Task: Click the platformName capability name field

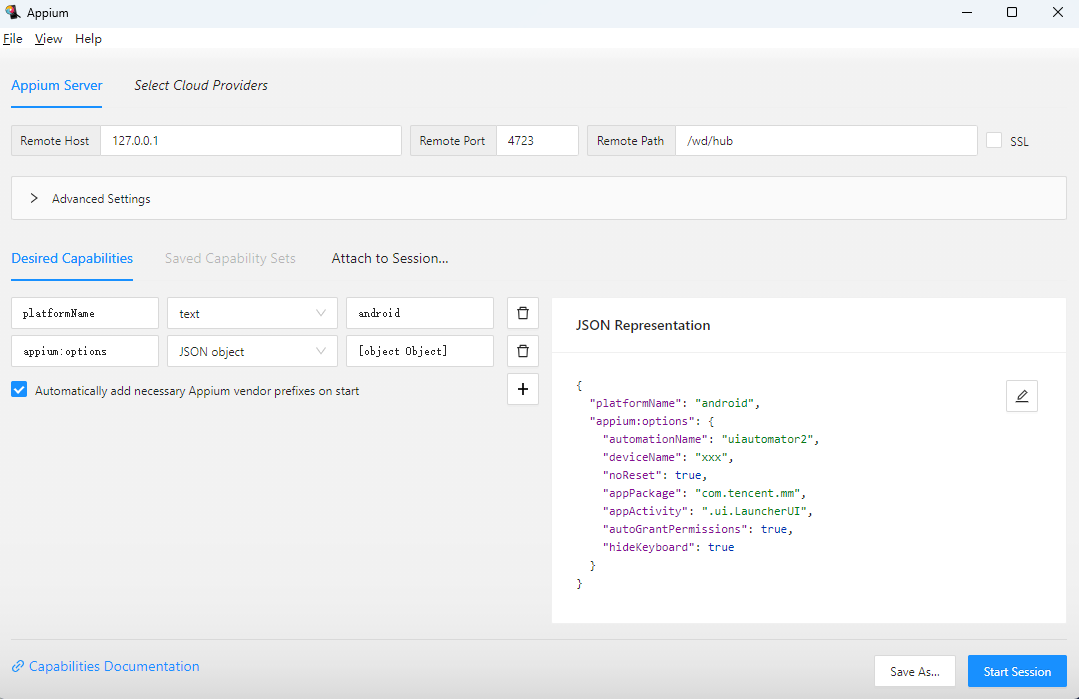Action: [x=85, y=313]
